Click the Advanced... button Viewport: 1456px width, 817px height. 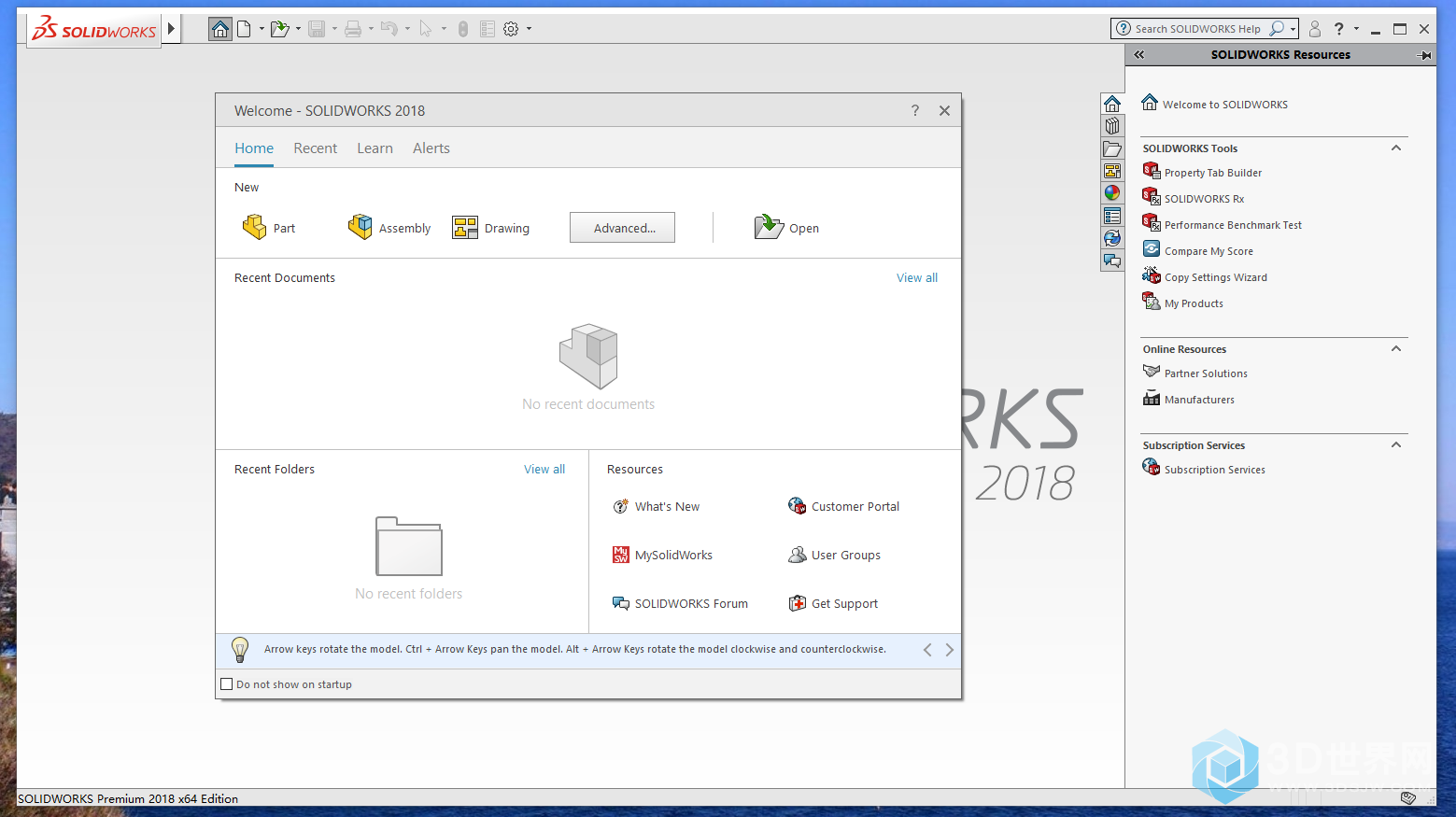622,228
